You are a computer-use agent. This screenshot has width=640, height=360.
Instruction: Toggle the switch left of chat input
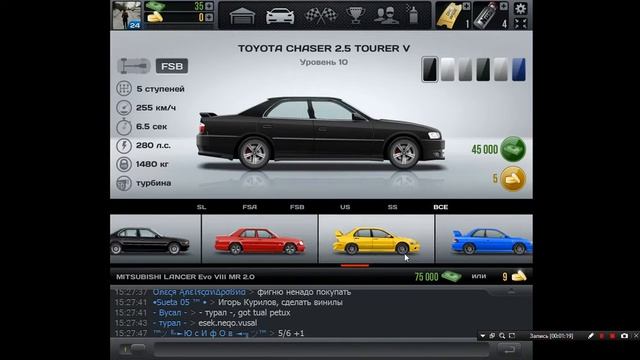[134, 349]
